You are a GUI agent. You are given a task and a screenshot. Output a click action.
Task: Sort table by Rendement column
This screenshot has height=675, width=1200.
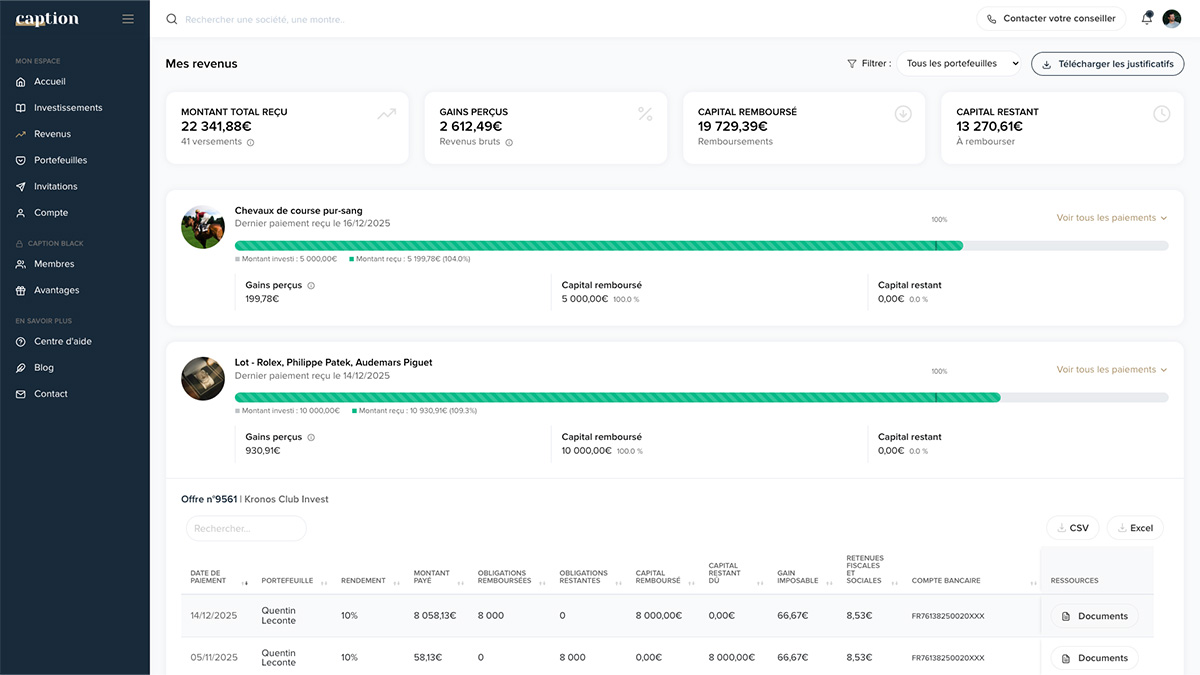pyautogui.click(x=397, y=581)
